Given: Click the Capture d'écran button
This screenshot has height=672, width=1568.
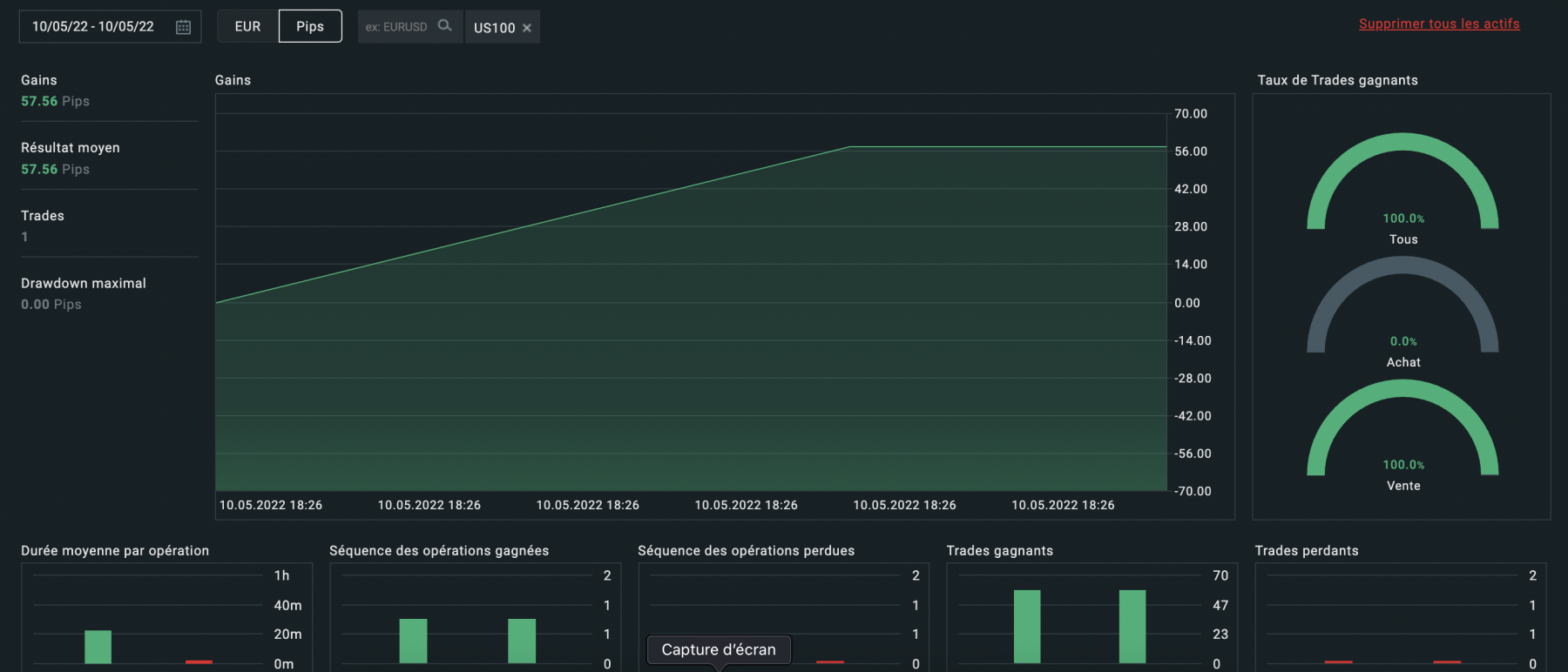Looking at the screenshot, I should [x=719, y=649].
